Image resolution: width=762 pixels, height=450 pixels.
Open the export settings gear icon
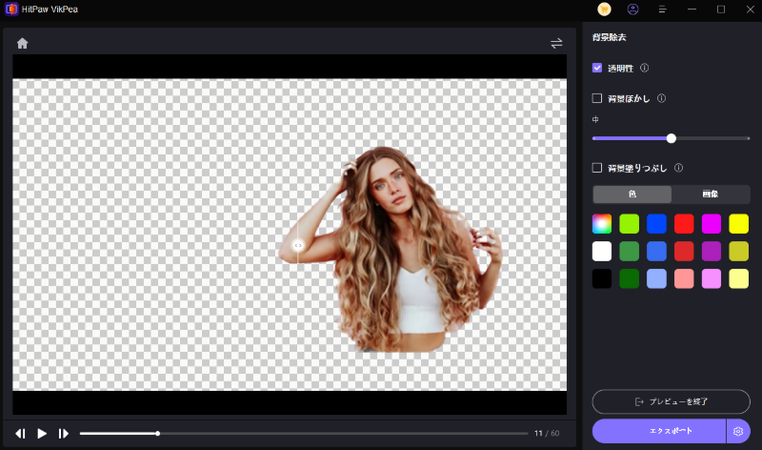[x=738, y=431]
